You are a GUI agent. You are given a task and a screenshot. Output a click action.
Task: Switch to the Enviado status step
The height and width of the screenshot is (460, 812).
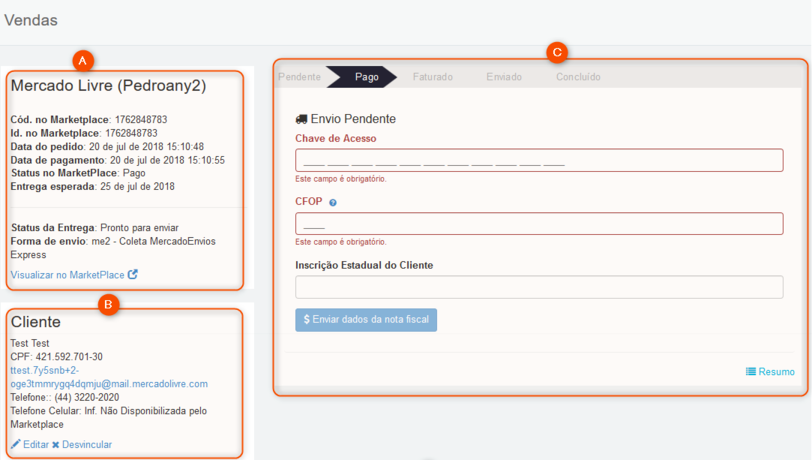click(x=504, y=77)
